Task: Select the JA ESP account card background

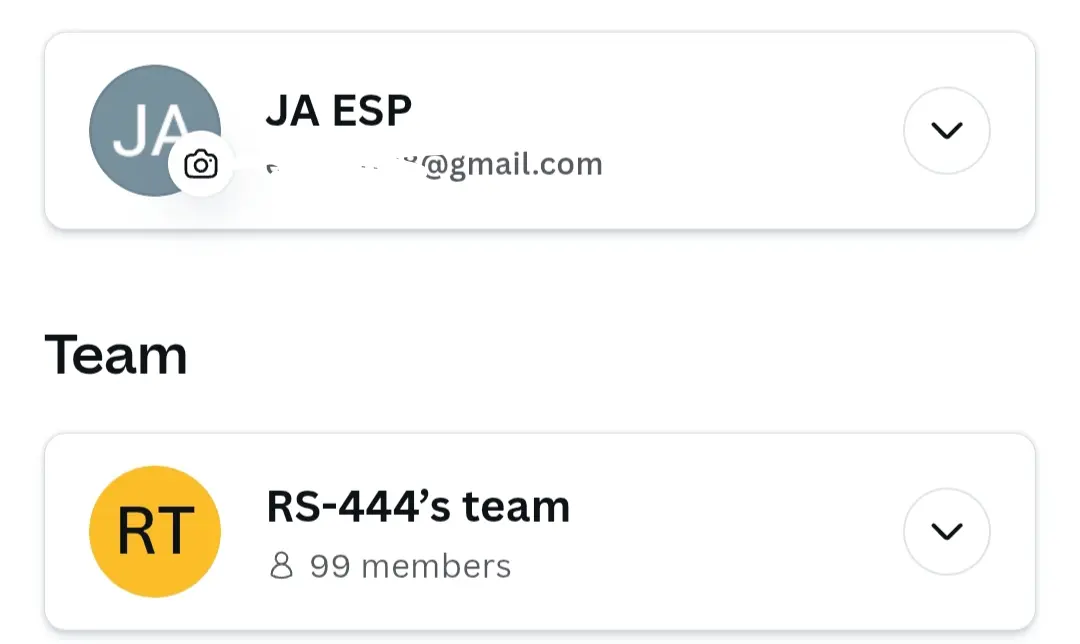Action: click(540, 130)
